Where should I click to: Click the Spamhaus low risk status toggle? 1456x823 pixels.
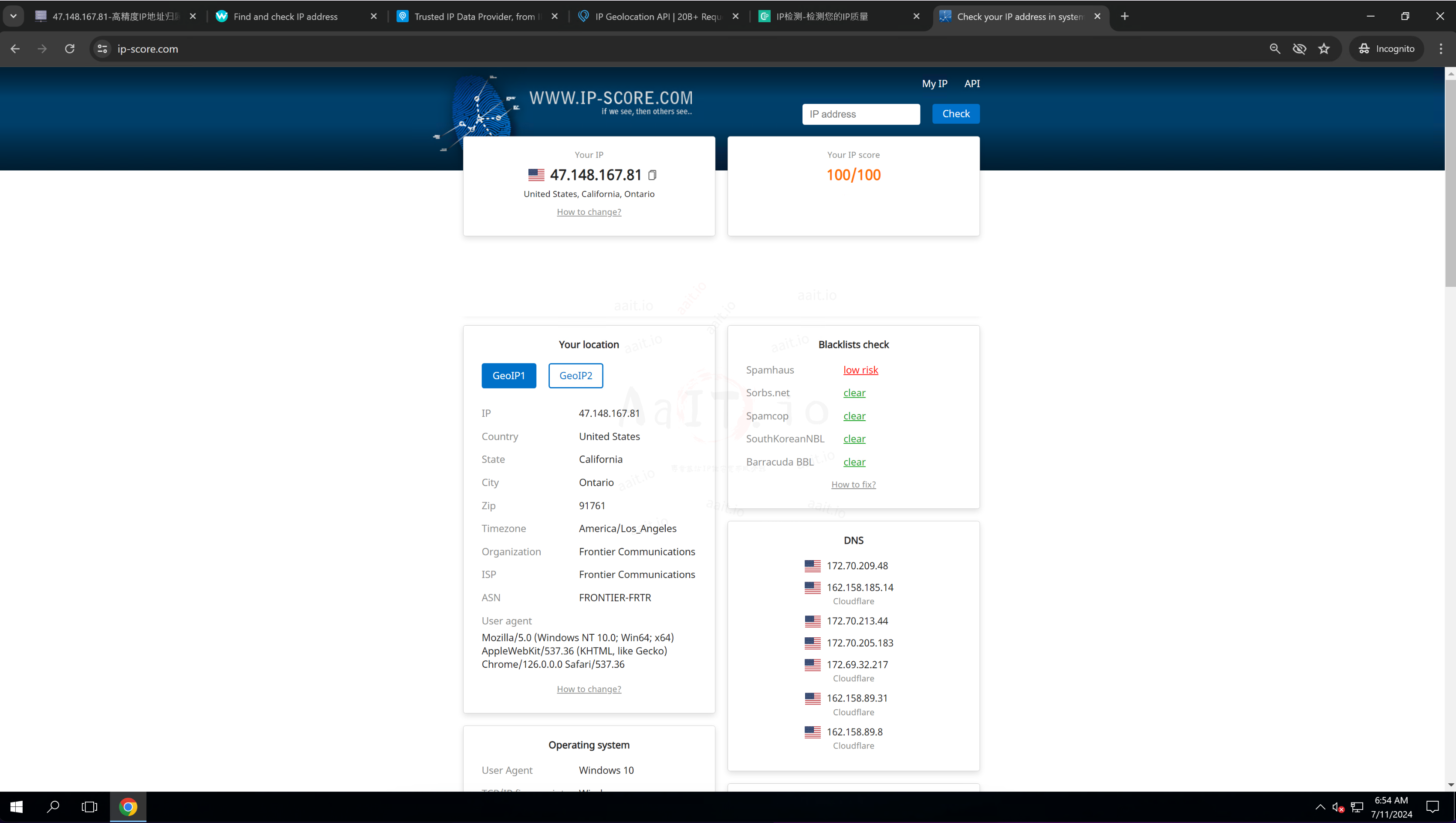tap(859, 369)
